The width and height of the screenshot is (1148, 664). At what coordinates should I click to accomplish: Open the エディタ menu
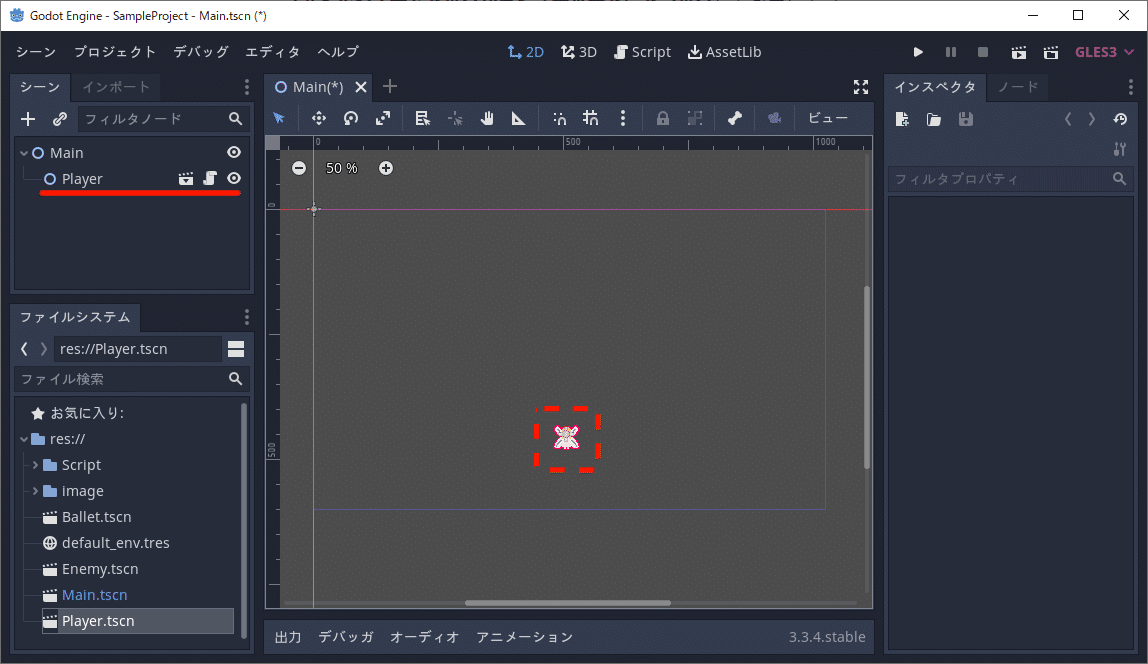coord(272,52)
